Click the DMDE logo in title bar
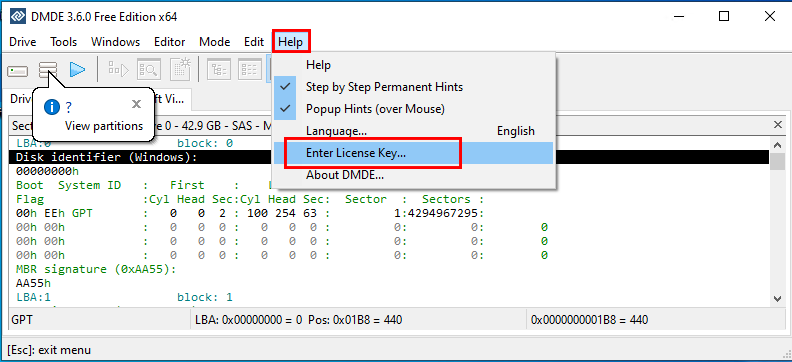 (x=18, y=17)
